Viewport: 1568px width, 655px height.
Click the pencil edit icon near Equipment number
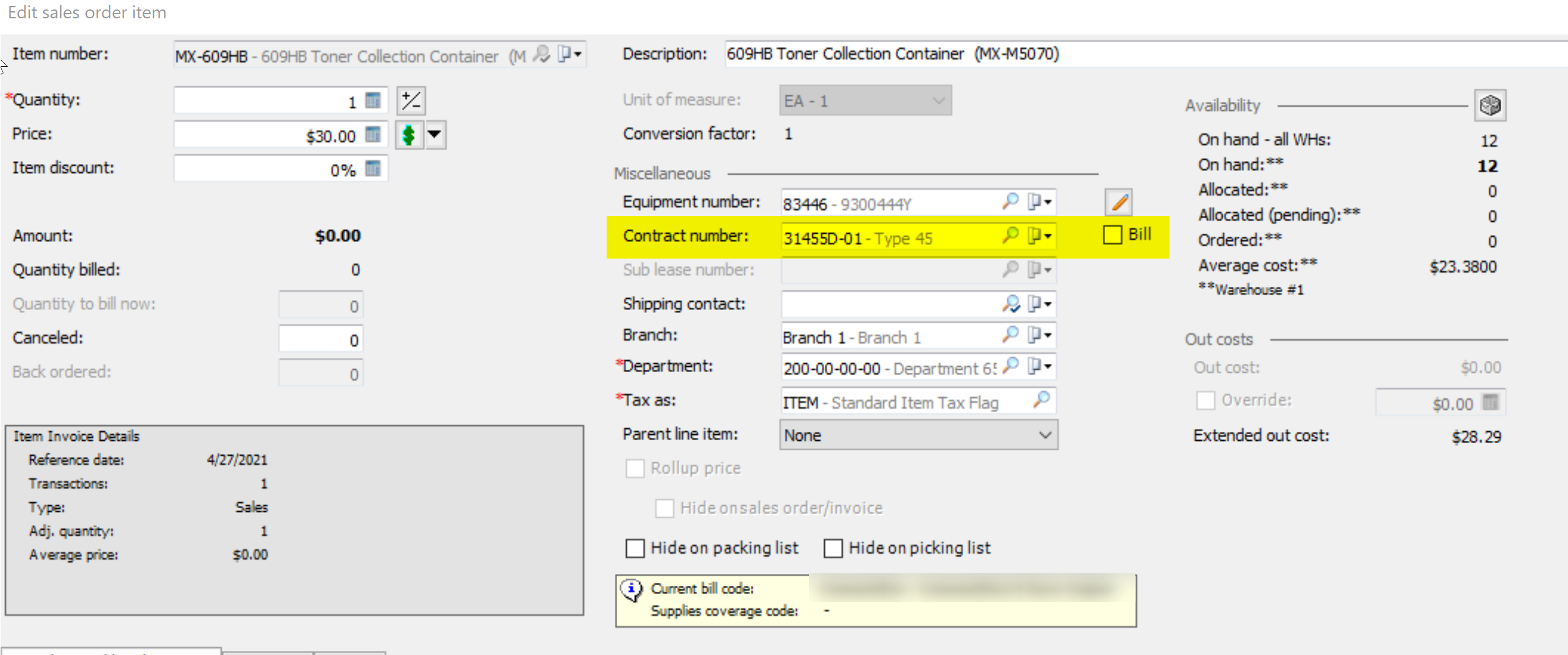coord(1119,202)
